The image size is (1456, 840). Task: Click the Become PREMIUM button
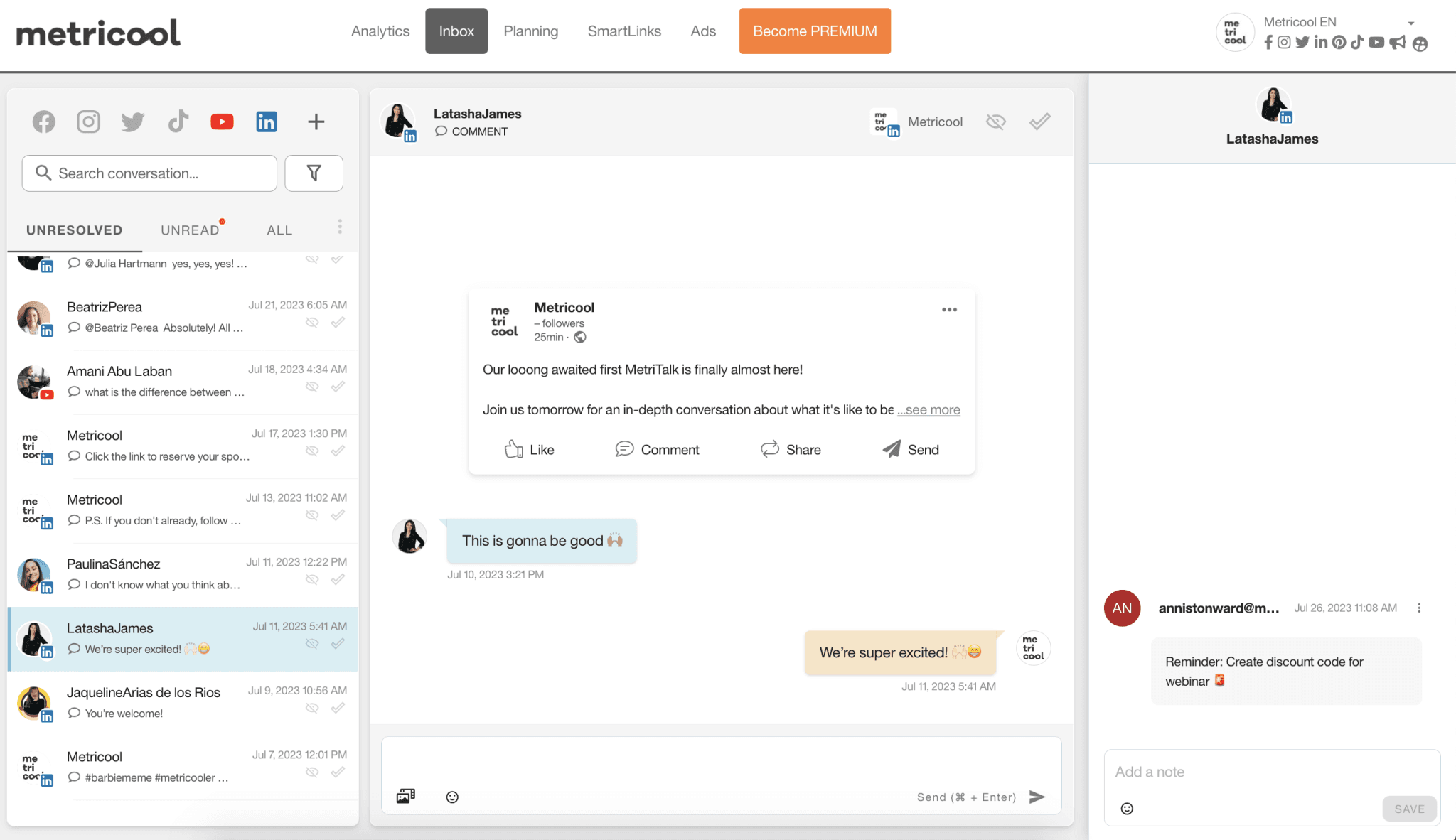(x=814, y=31)
